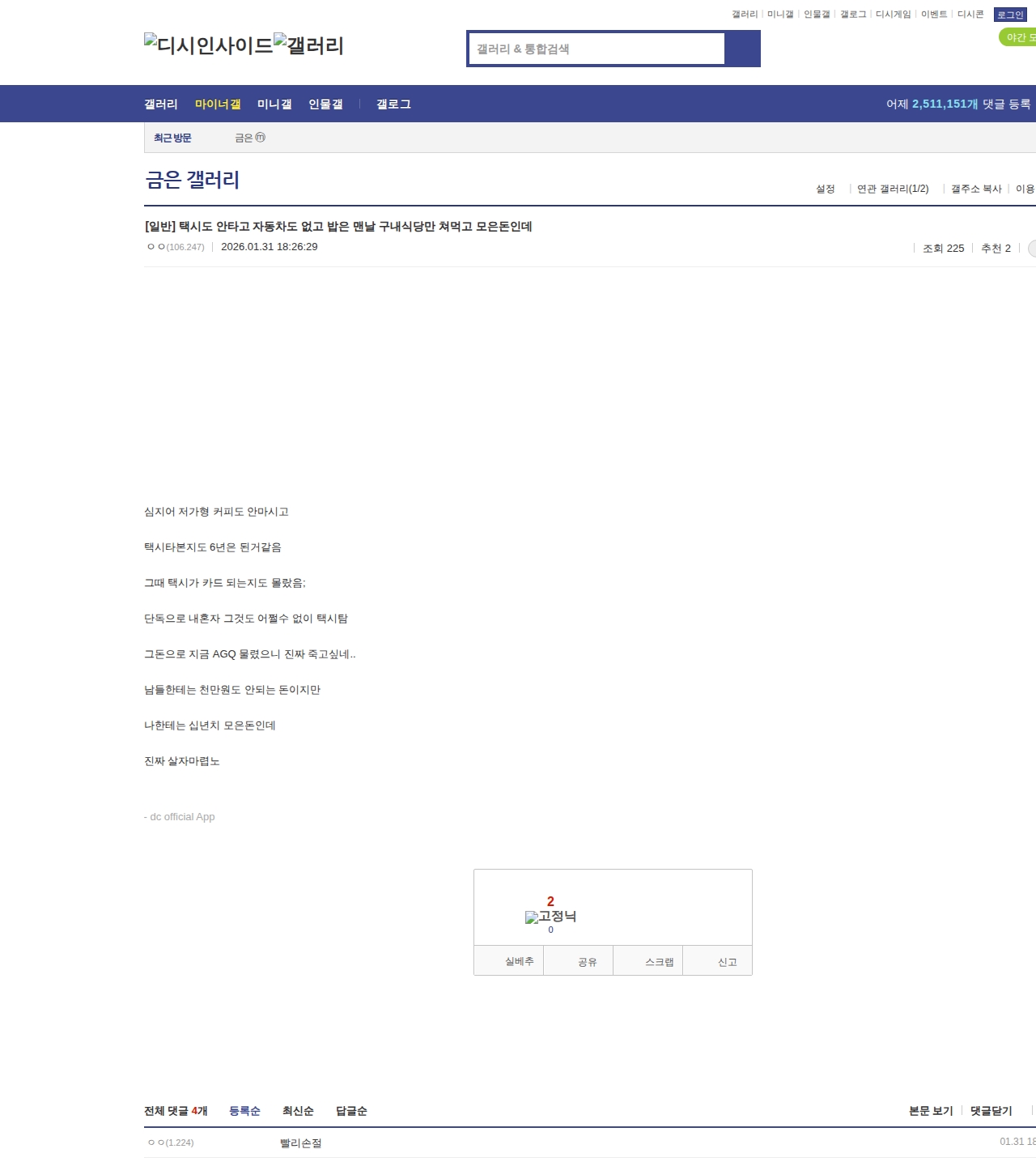Select 미니갤 in the blue navigation bar
The height and width of the screenshot is (1166, 1036).
pyautogui.click(x=274, y=104)
